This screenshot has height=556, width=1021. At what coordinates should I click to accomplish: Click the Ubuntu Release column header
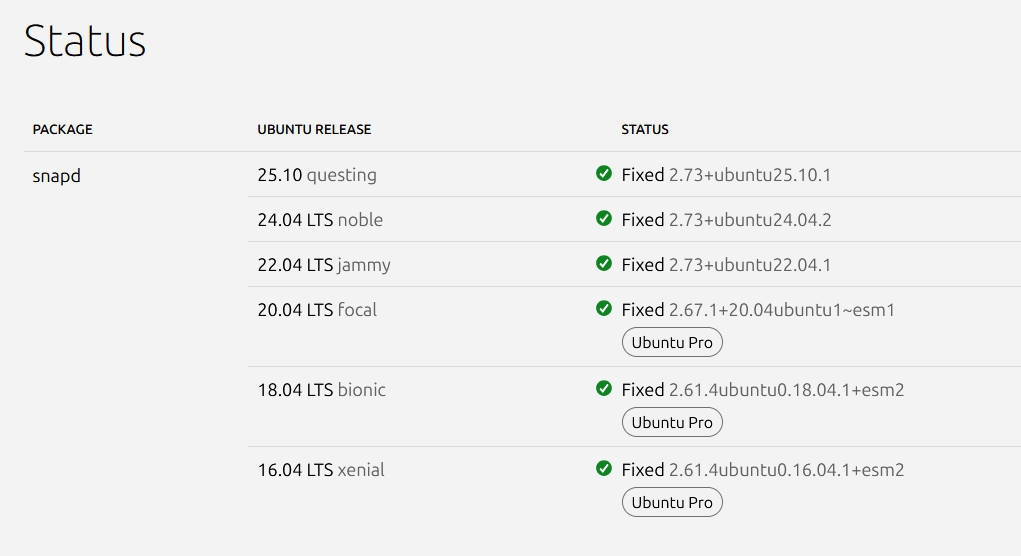(x=314, y=130)
